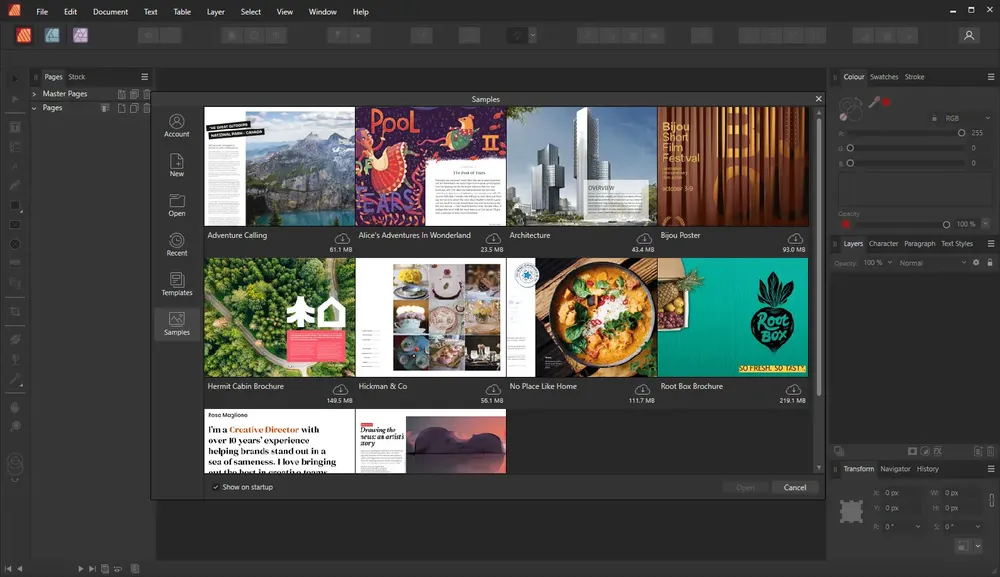Open the Account section in sidebar
This screenshot has width=1000, height=577.
(177, 125)
